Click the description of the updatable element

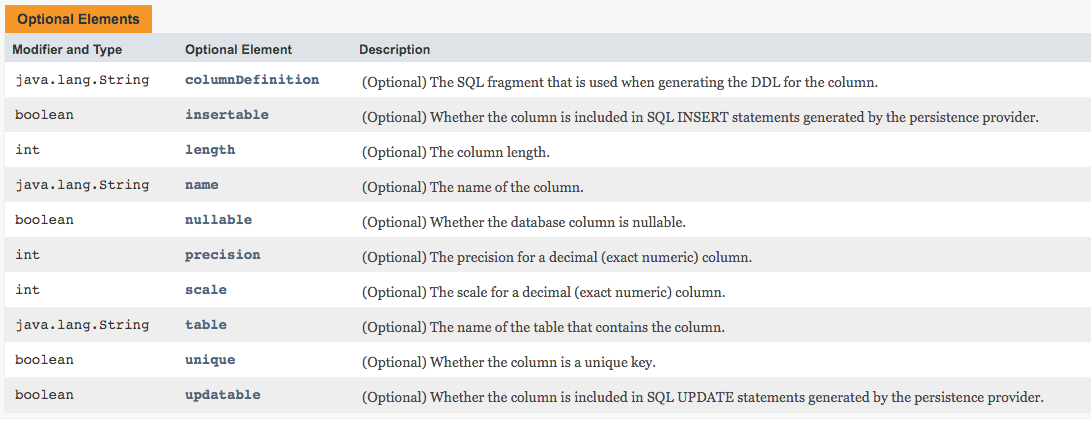point(702,396)
